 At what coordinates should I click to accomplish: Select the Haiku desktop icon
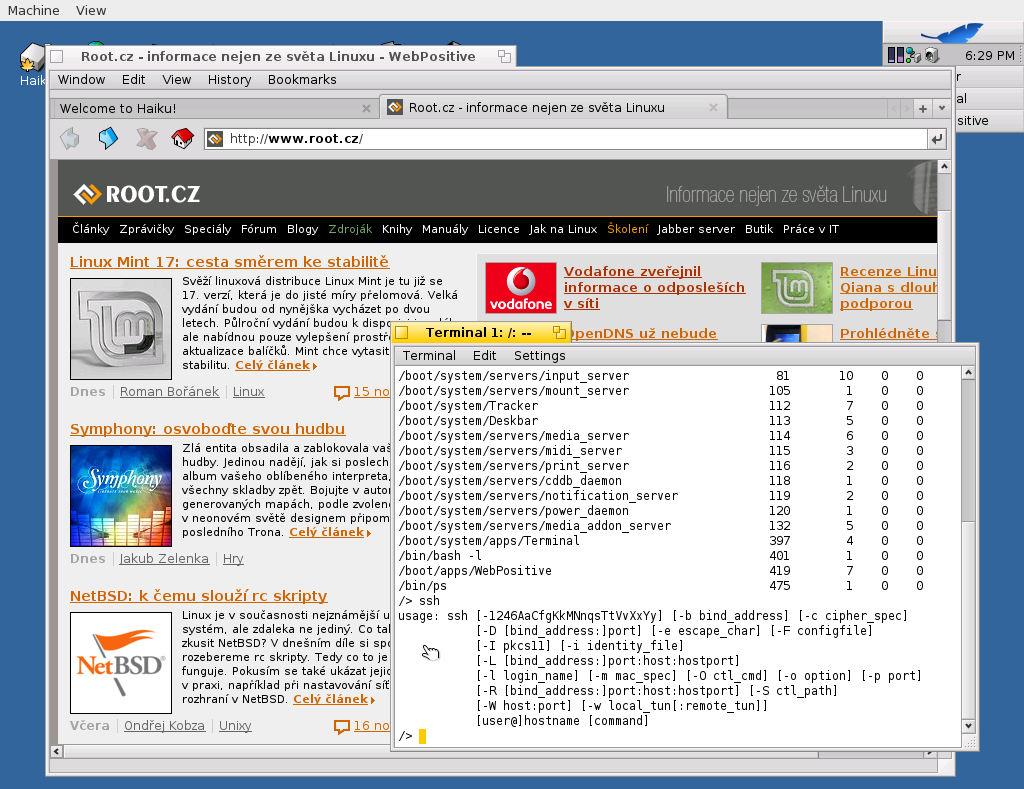(31, 65)
